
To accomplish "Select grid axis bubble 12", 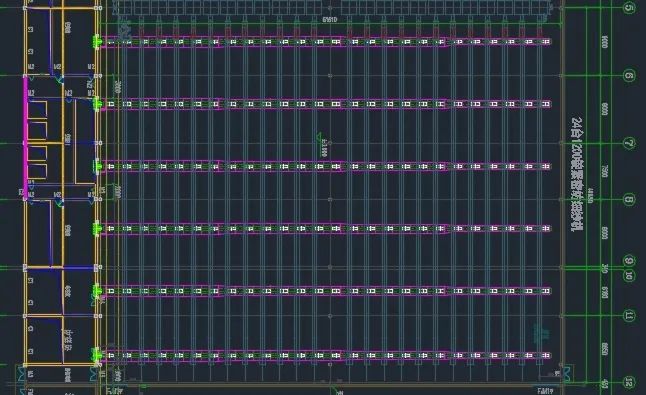I will pyautogui.click(x=629, y=383).
